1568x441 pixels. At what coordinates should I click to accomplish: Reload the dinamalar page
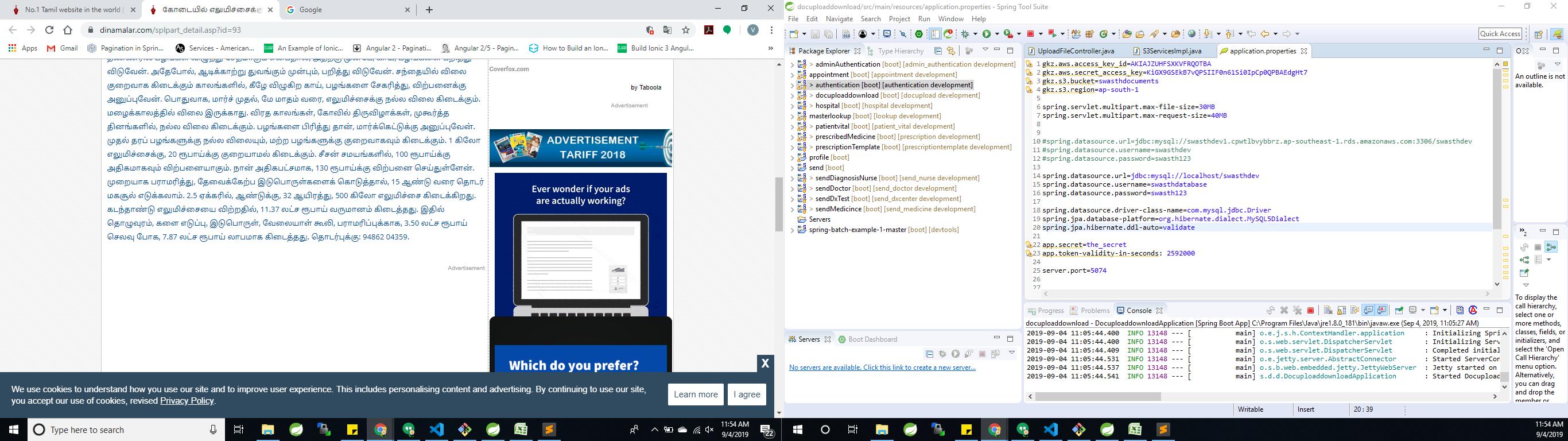point(49,30)
